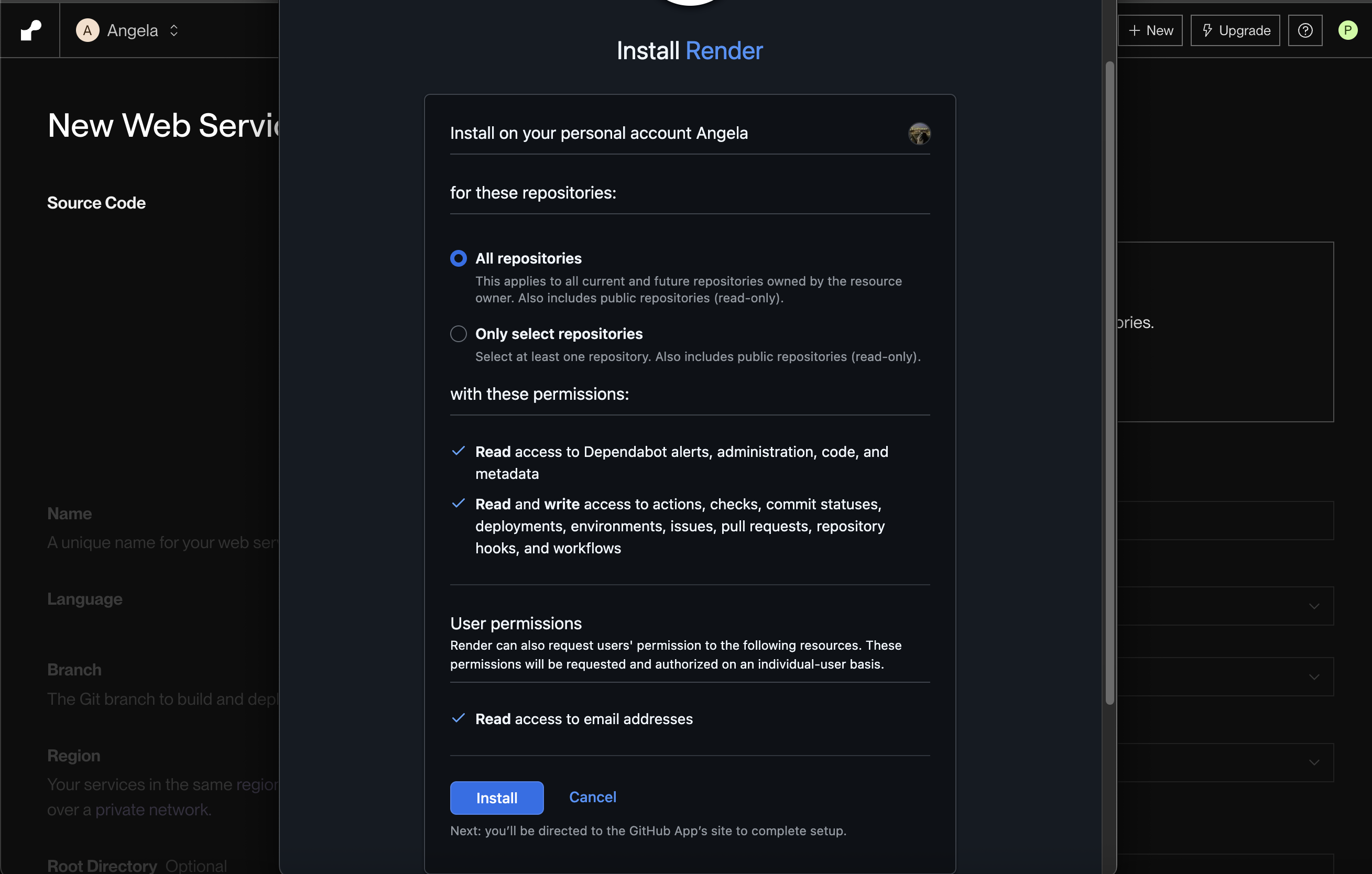The image size is (1372, 874).
Task: Open the Region dropdown chevron
Action: pos(1314,762)
